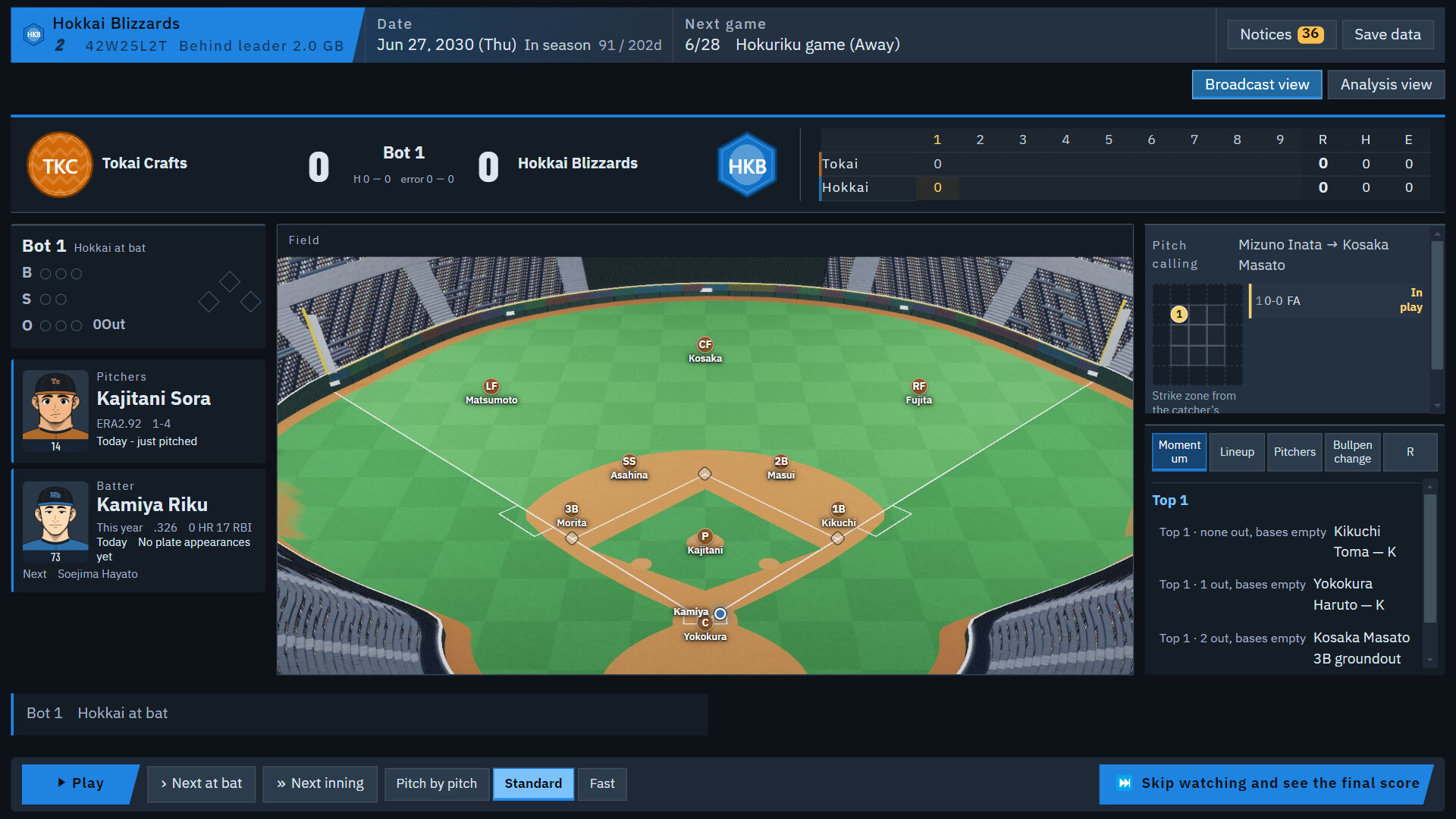This screenshot has width=1456, height=819.
Task: Advance to Next at bat
Action: coord(202,783)
